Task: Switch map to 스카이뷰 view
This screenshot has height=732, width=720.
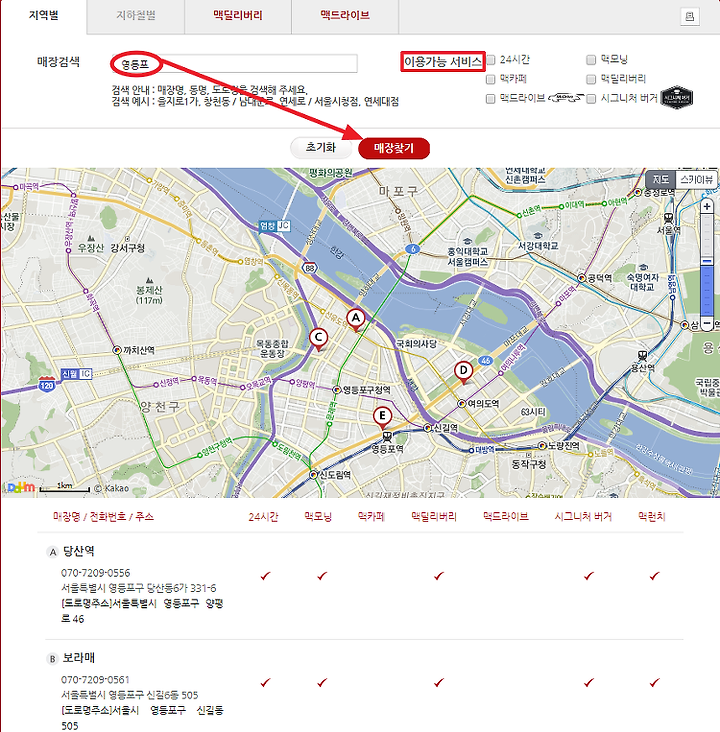Action: click(x=696, y=179)
